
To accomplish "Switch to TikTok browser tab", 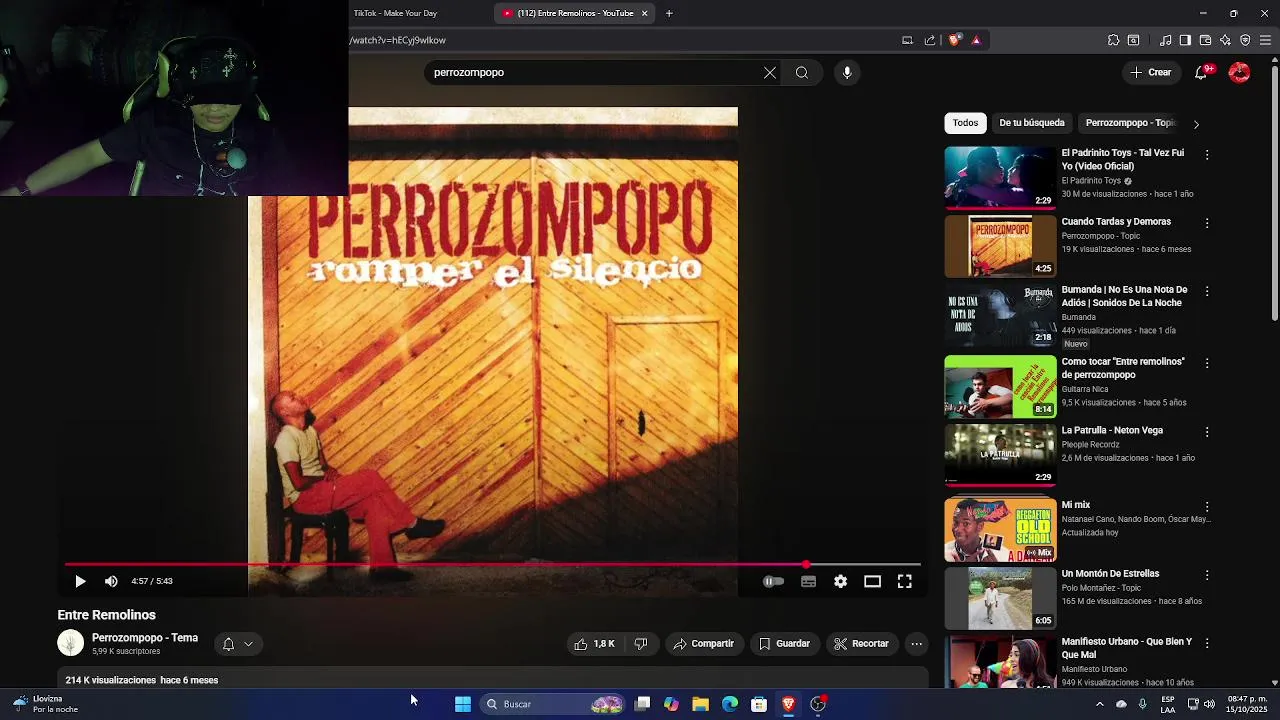I will [395, 13].
